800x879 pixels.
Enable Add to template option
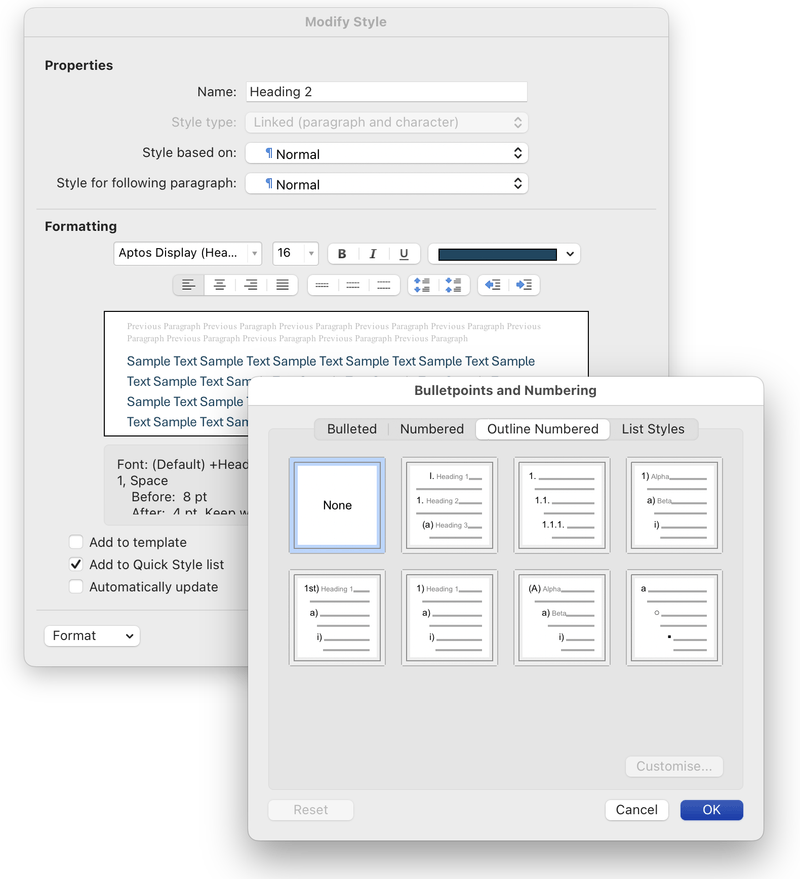pyautogui.click(x=75, y=542)
